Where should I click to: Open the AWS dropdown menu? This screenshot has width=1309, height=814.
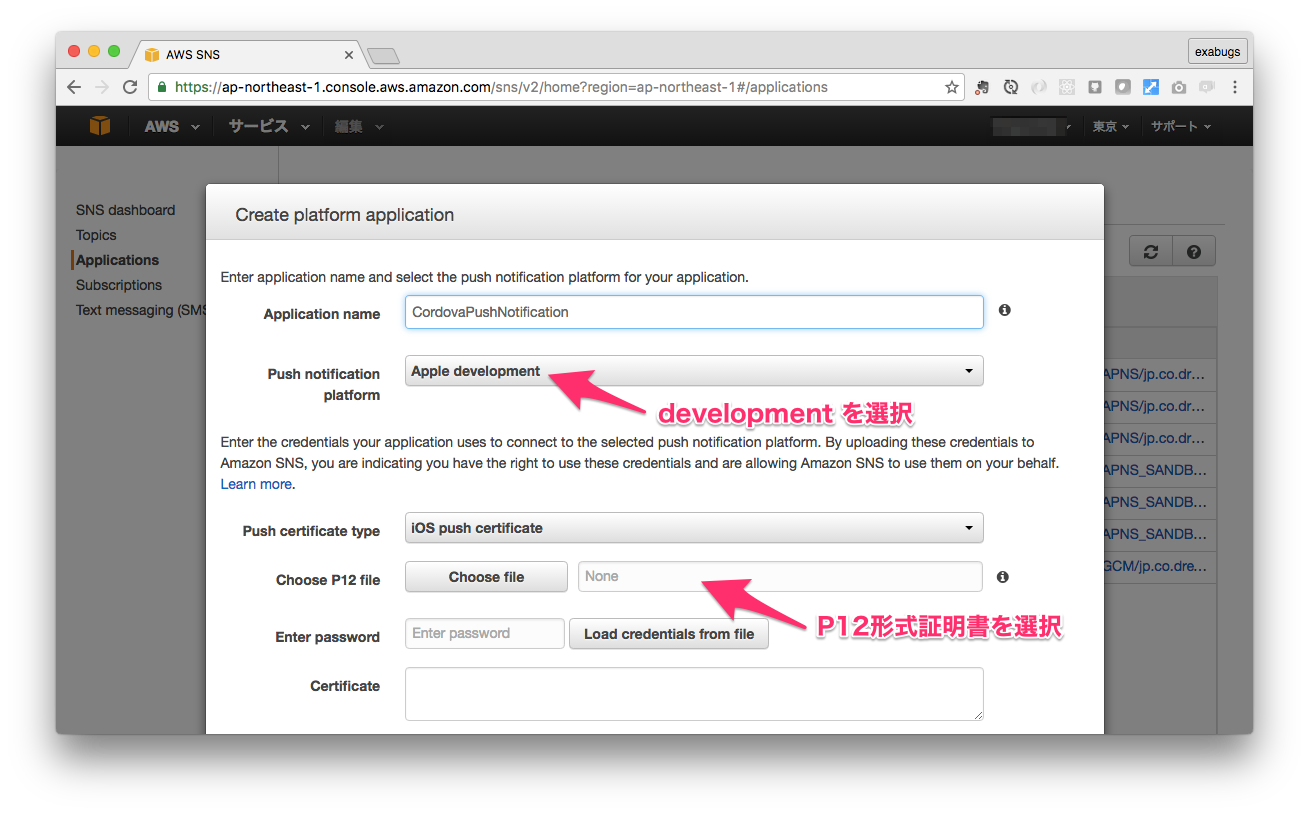point(172,127)
